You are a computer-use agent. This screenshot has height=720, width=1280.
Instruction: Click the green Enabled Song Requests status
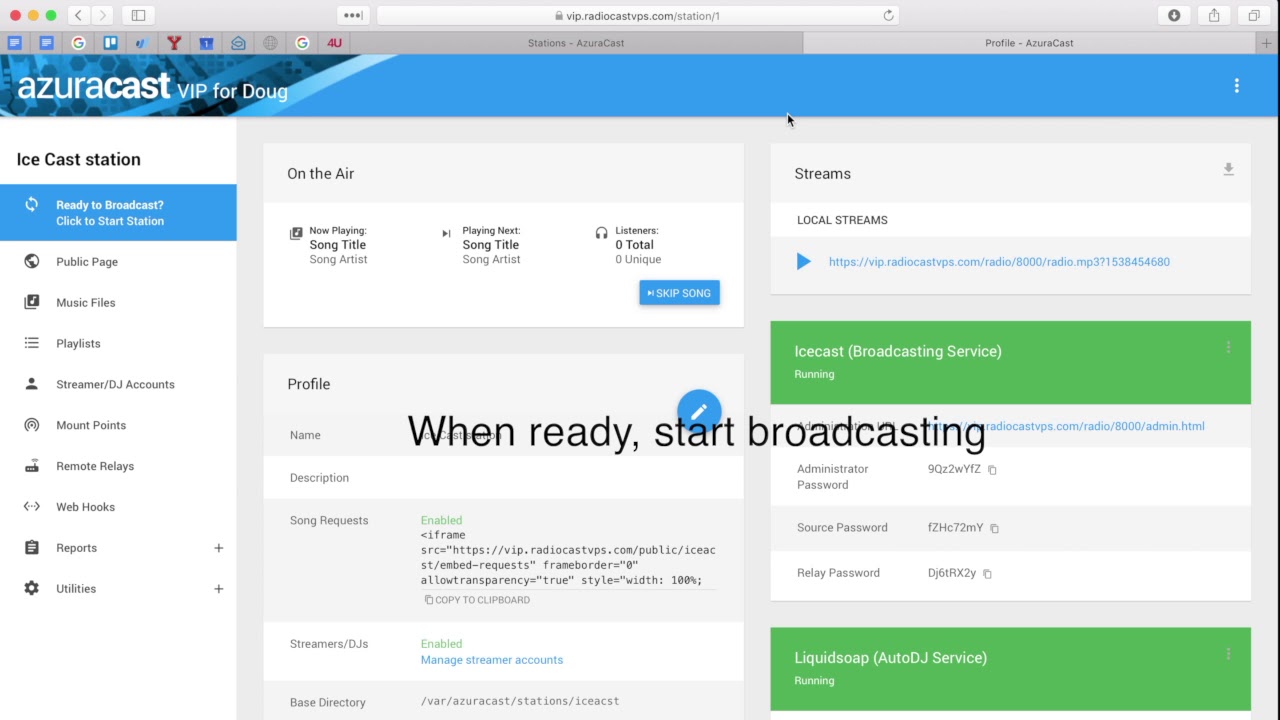441,520
